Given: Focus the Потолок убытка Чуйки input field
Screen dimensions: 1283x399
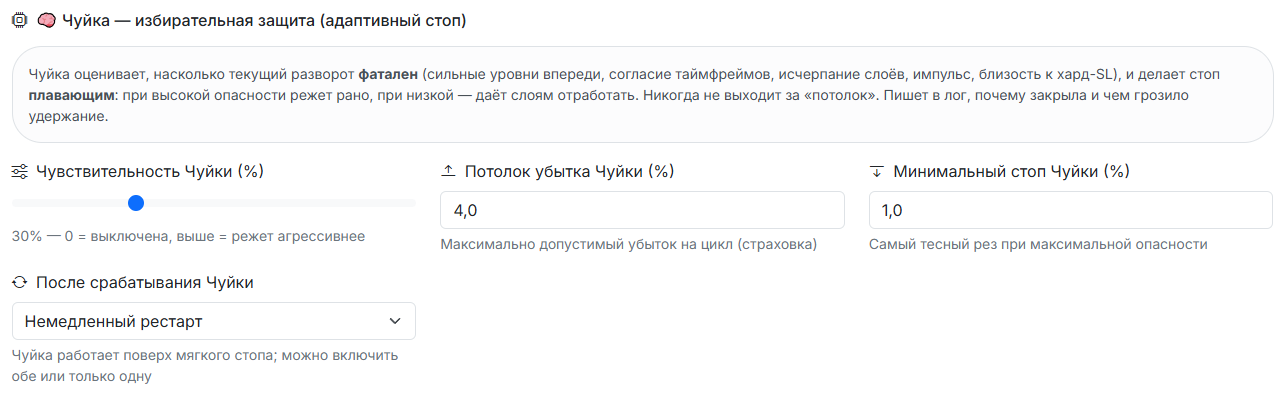Looking at the screenshot, I should pyautogui.click(x=642, y=210).
